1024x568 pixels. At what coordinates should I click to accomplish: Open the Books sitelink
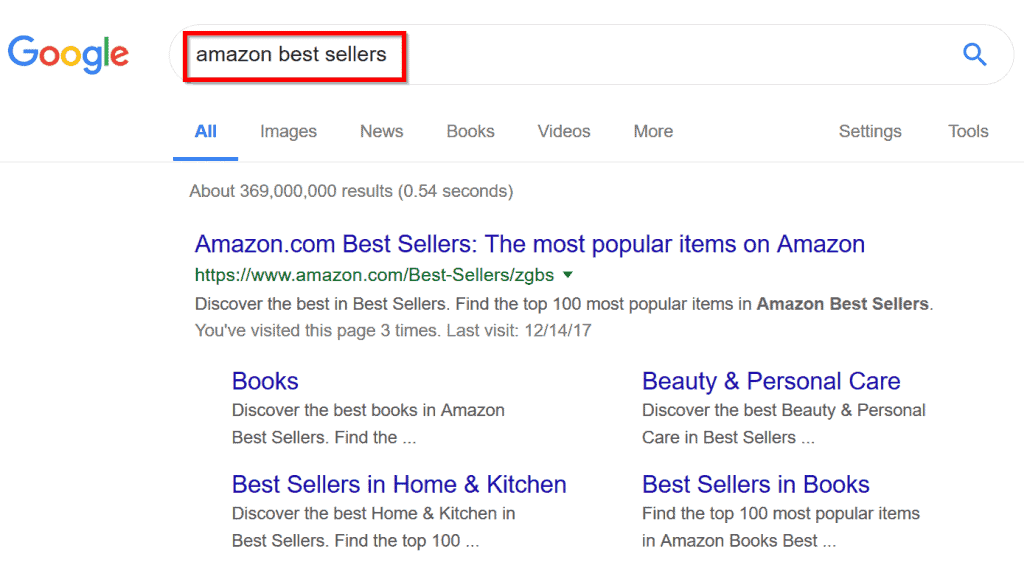pyautogui.click(x=265, y=381)
